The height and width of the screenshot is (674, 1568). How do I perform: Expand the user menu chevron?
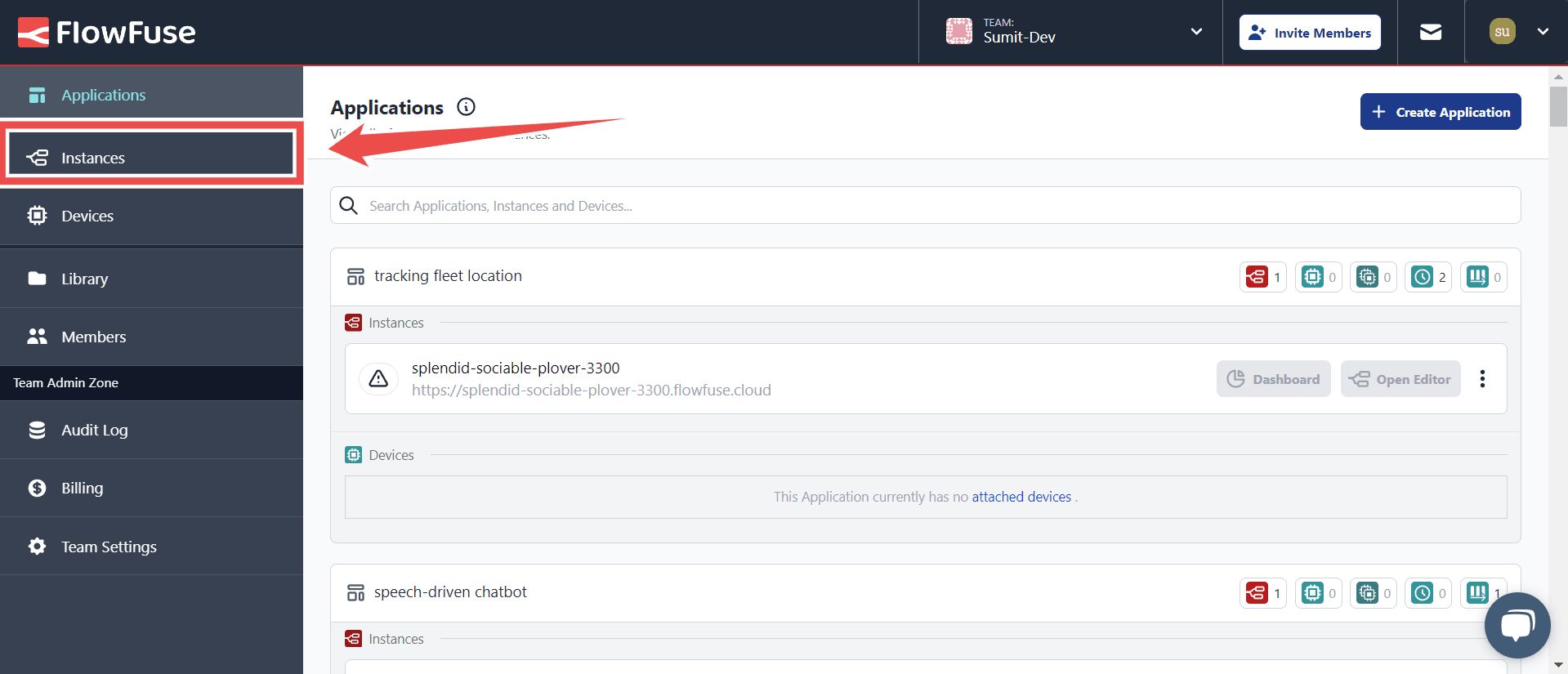(1543, 32)
